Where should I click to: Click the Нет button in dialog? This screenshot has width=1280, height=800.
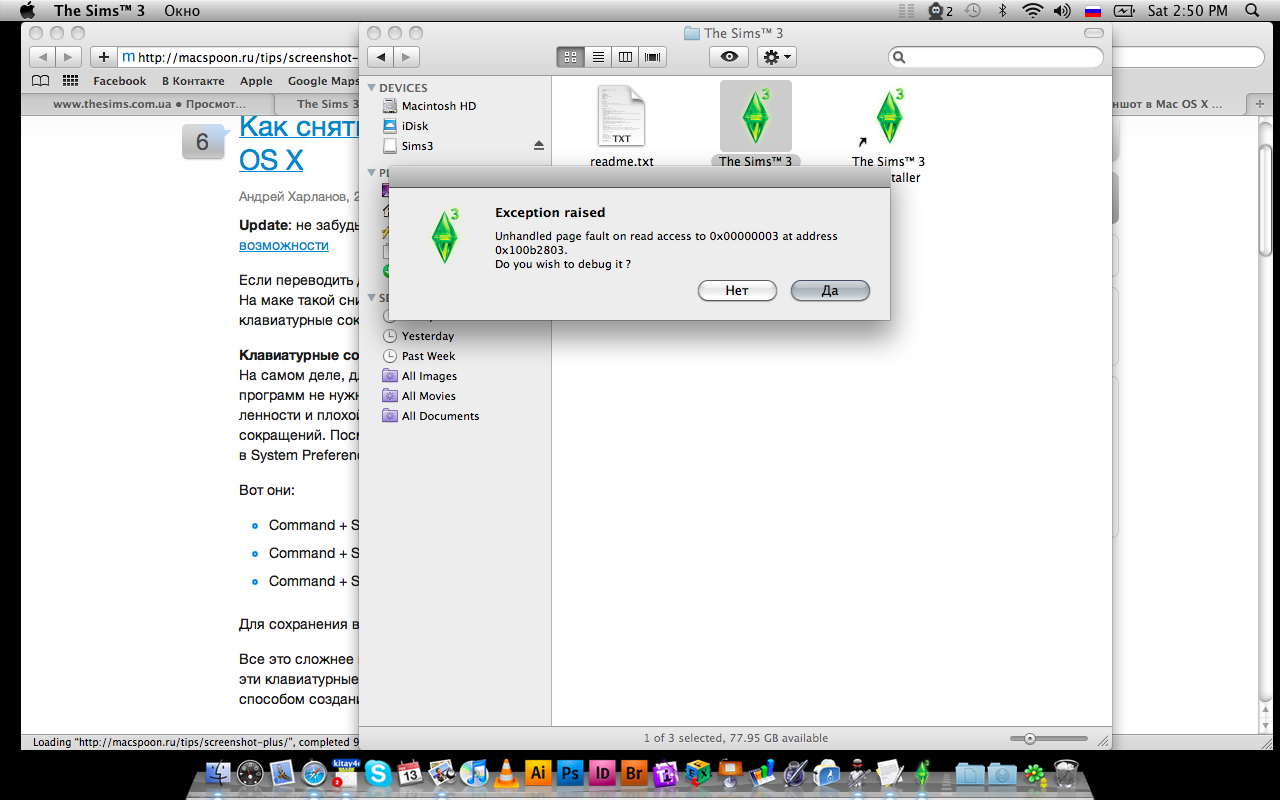tap(737, 291)
